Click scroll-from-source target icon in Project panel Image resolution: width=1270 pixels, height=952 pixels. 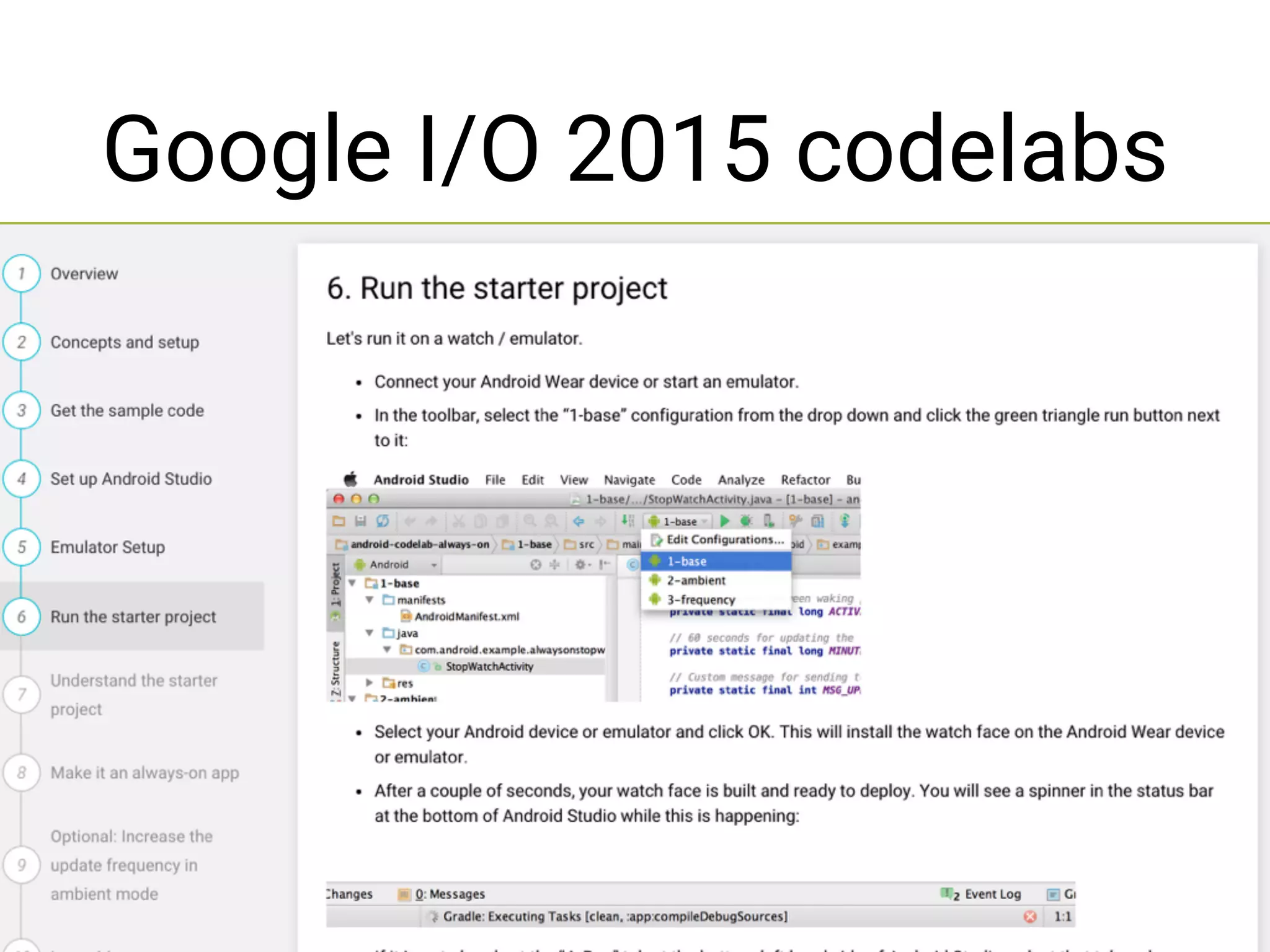[x=536, y=565]
